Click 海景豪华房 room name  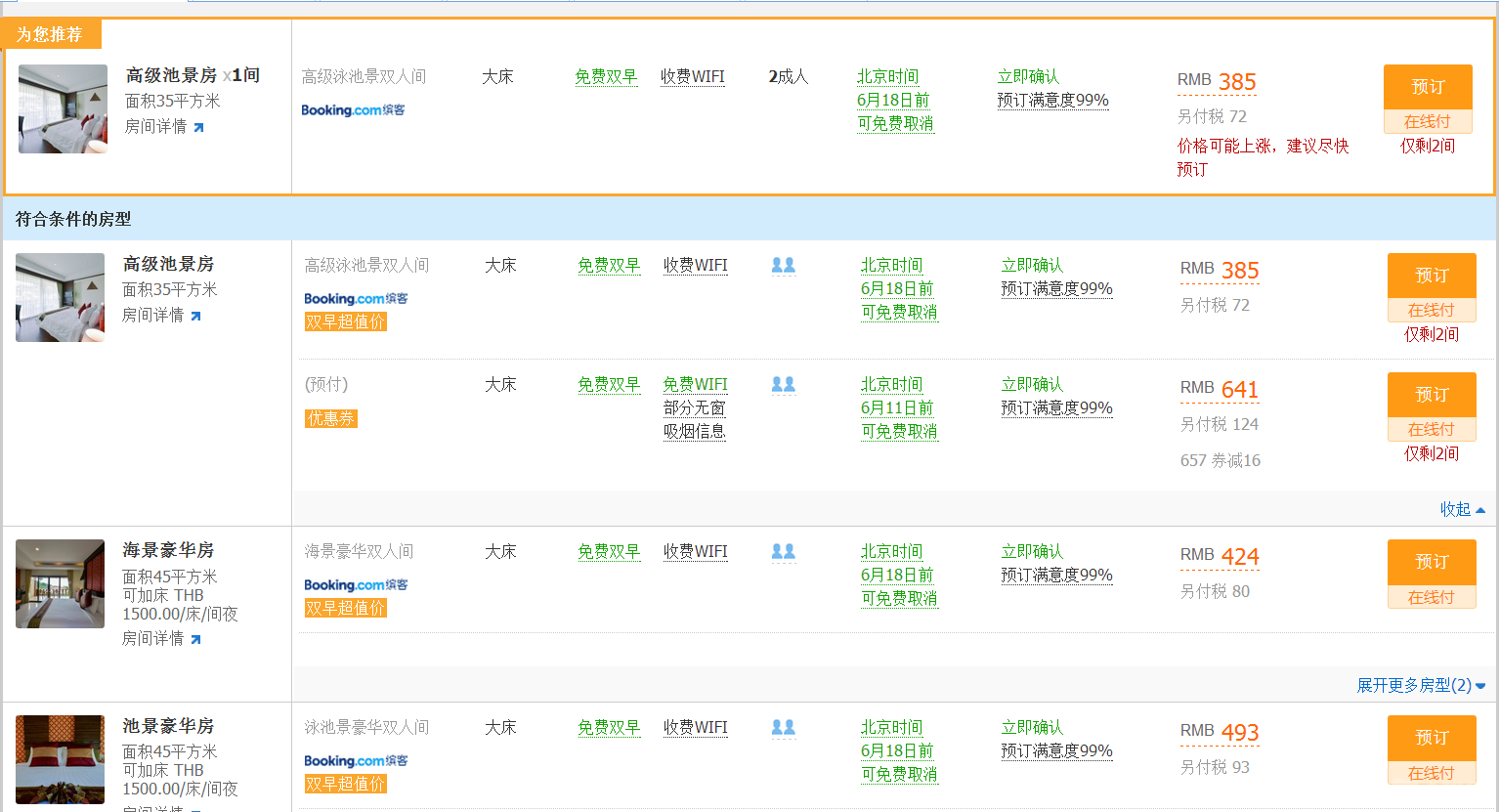pyautogui.click(x=168, y=550)
